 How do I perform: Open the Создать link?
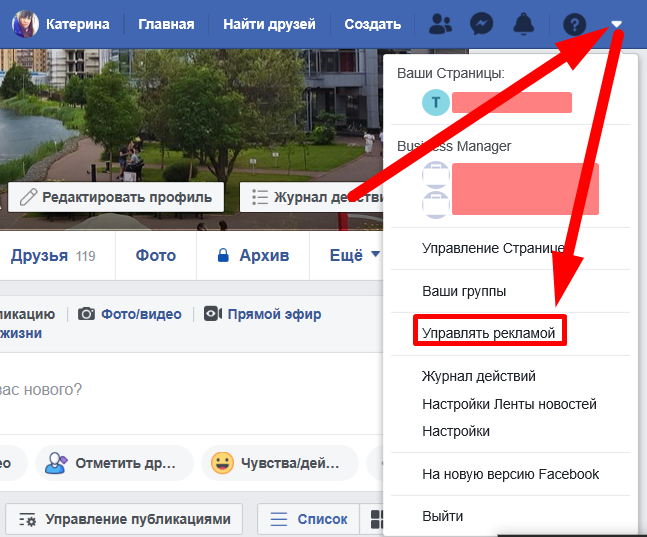(x=373, y=24)
